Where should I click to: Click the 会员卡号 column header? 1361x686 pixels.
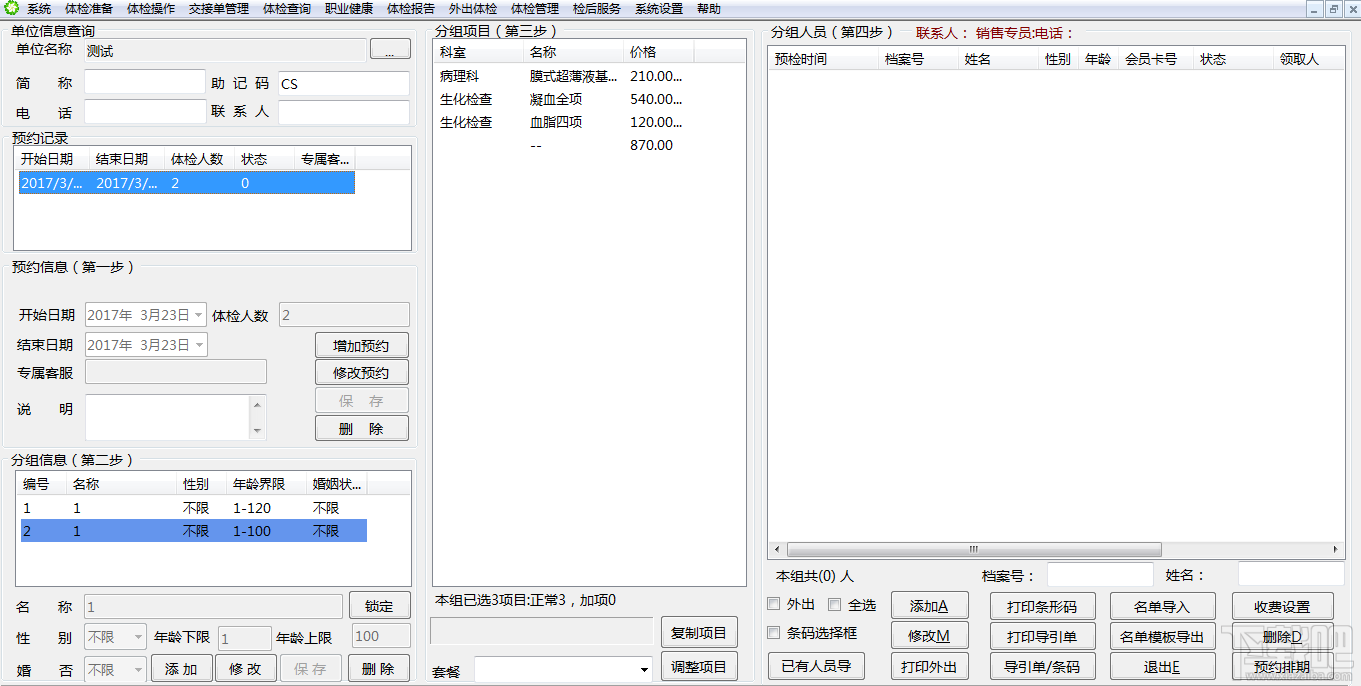1157,59
